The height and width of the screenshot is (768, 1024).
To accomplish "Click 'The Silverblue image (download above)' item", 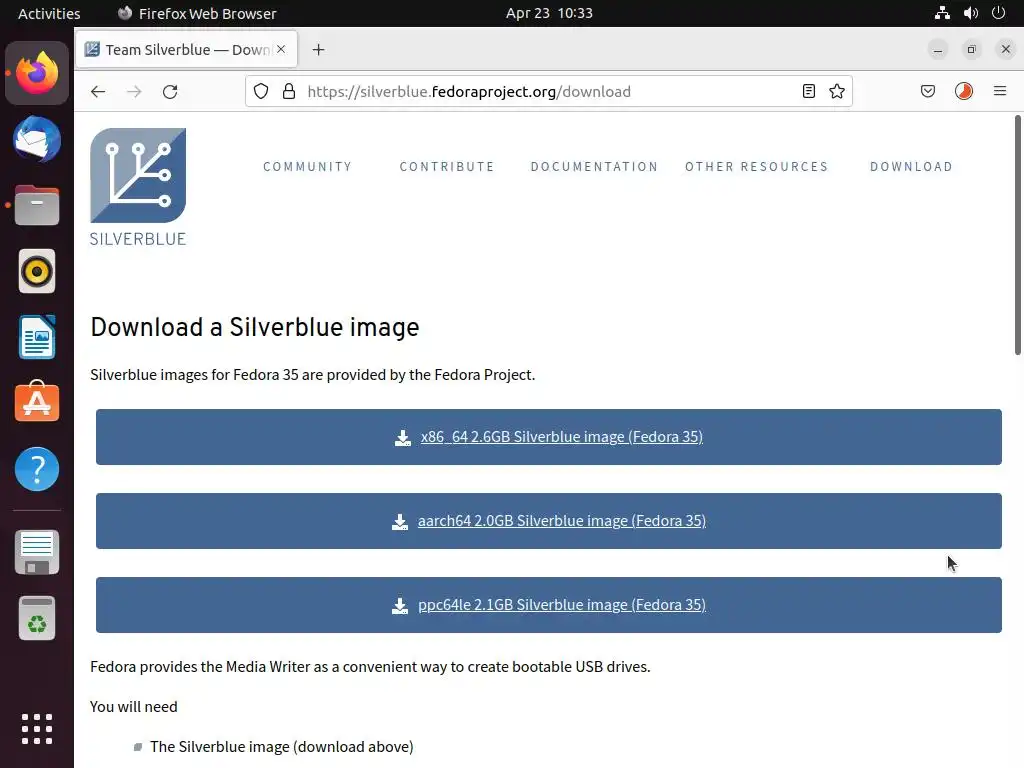I will coord(281,746).
